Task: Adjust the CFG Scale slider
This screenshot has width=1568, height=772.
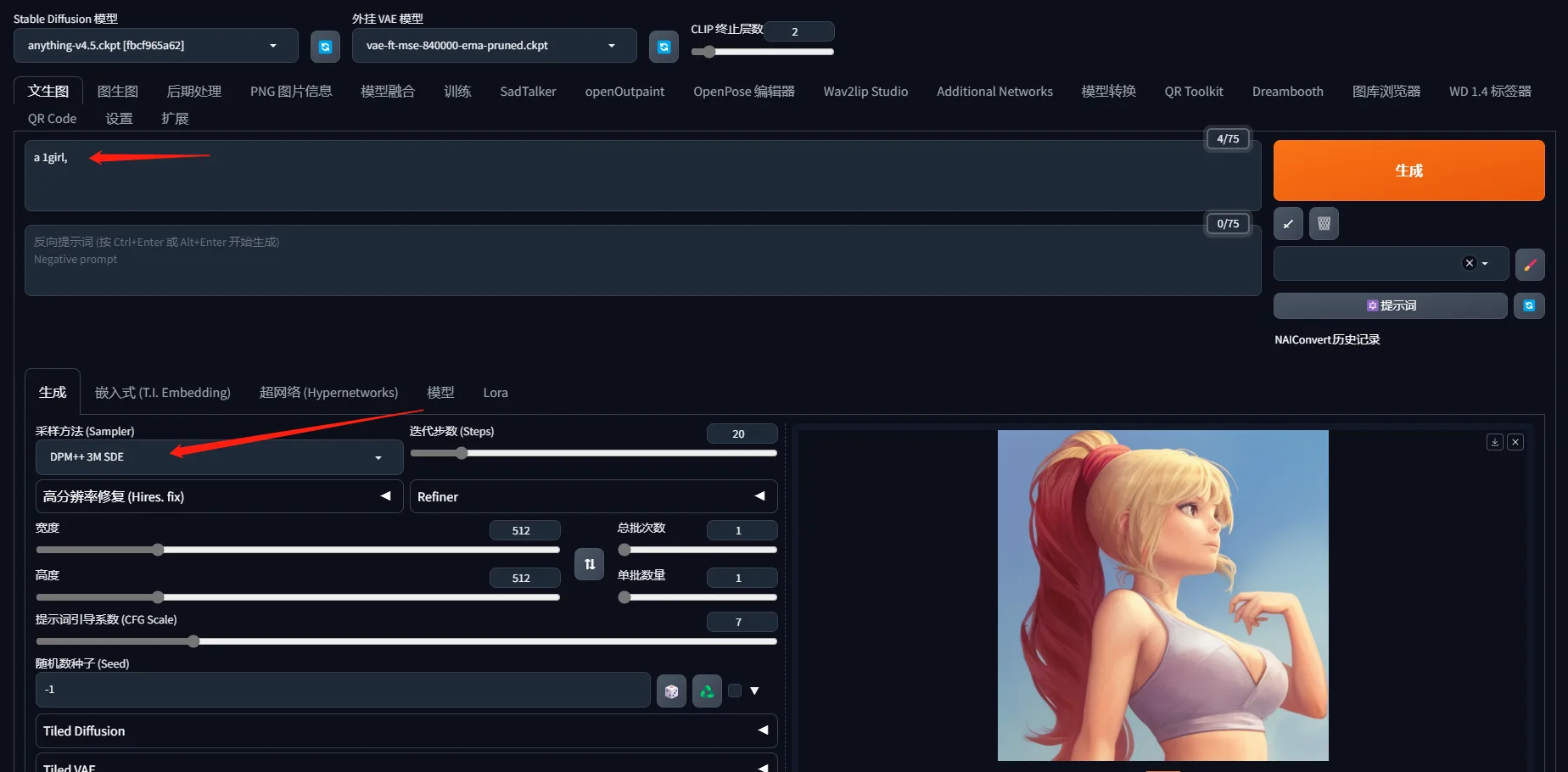Action: pos(406,641)
